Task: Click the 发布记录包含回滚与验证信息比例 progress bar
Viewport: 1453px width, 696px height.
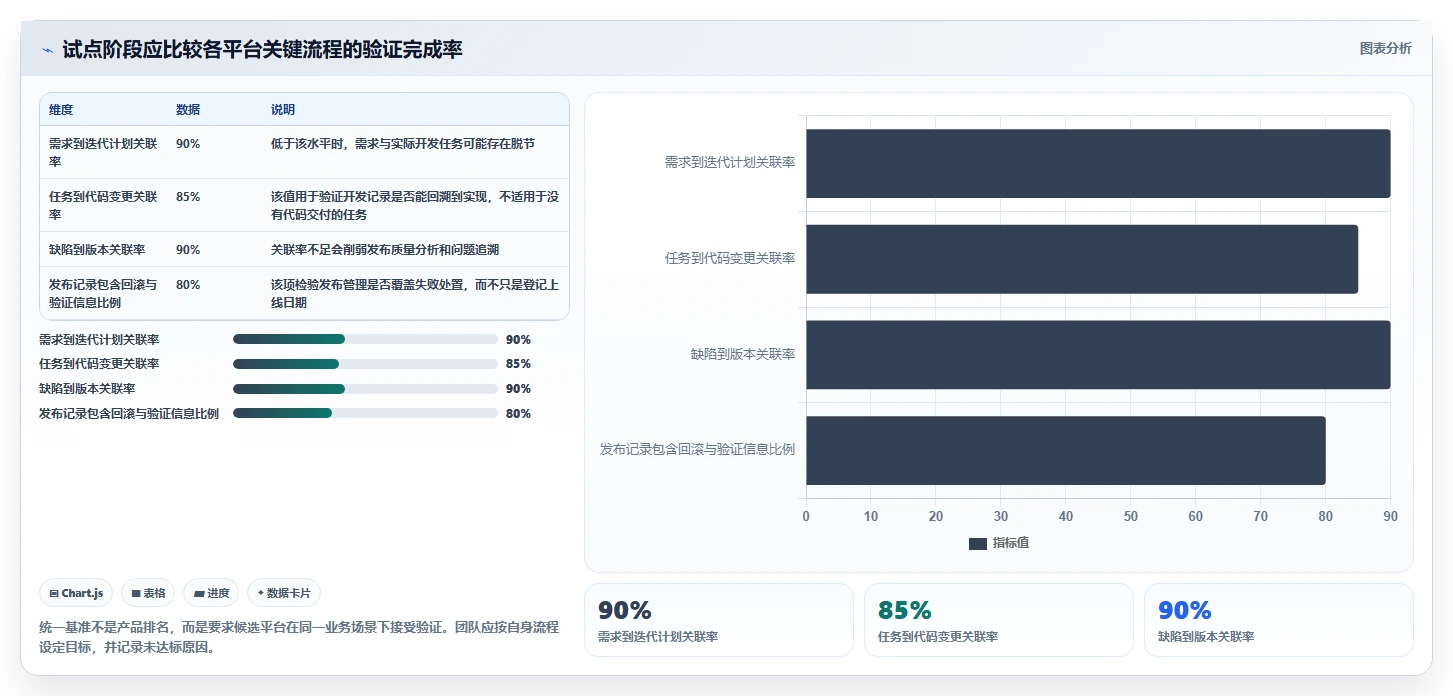Action: [365, 413]
